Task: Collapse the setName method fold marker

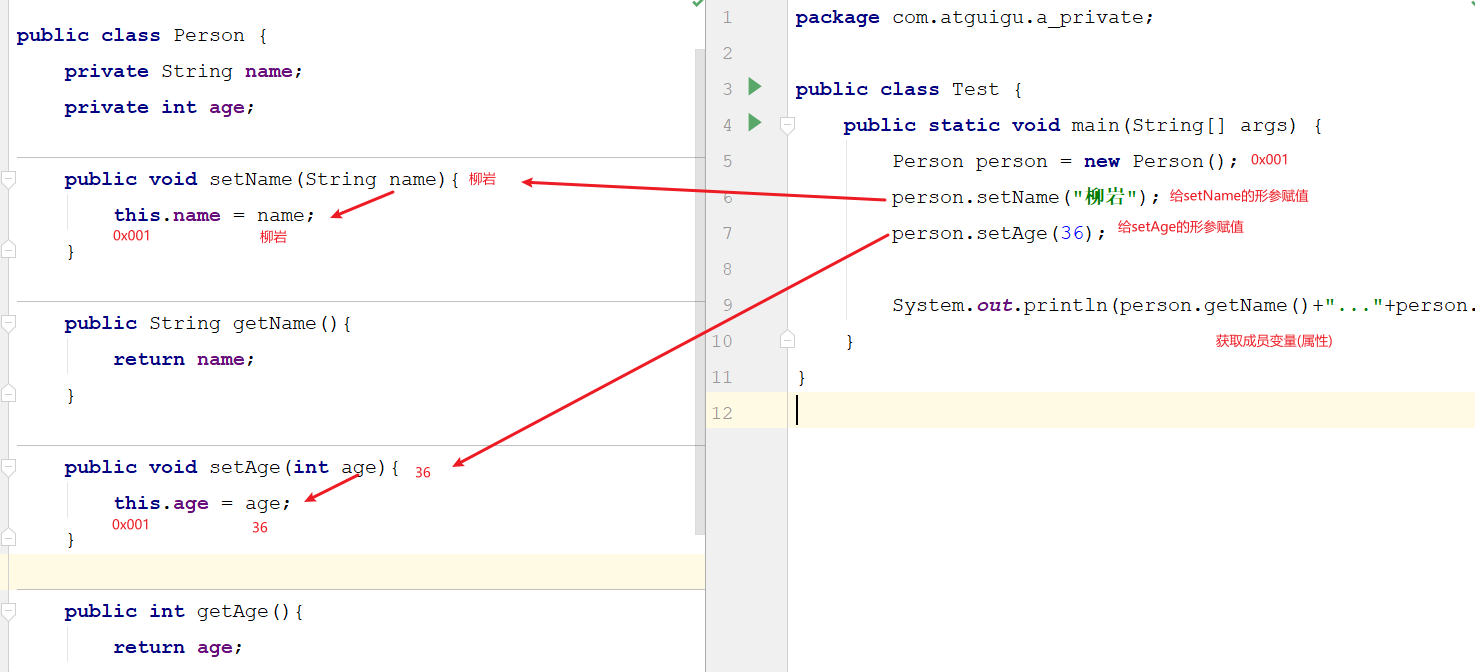Action: 9,179
